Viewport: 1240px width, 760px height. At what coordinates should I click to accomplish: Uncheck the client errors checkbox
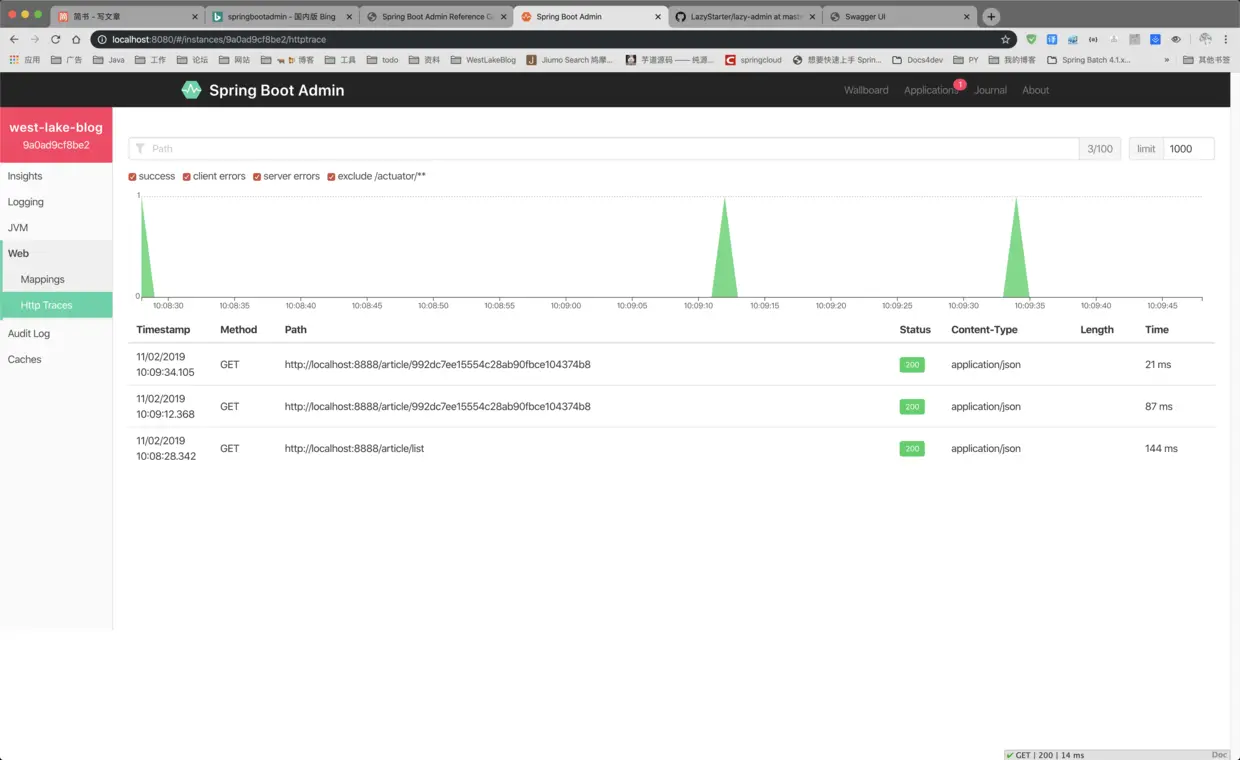point(187,177)
